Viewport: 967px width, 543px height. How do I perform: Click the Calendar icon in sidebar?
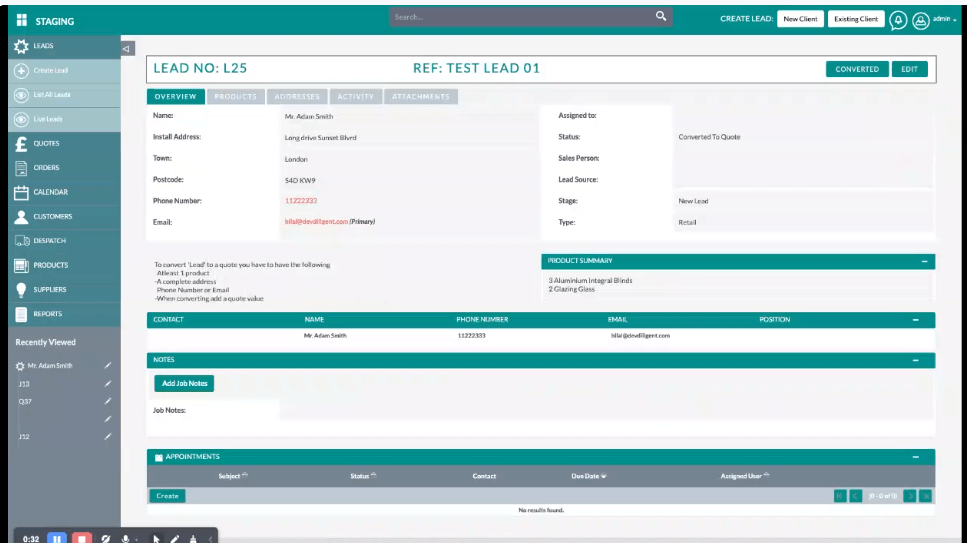pos(21,193)
